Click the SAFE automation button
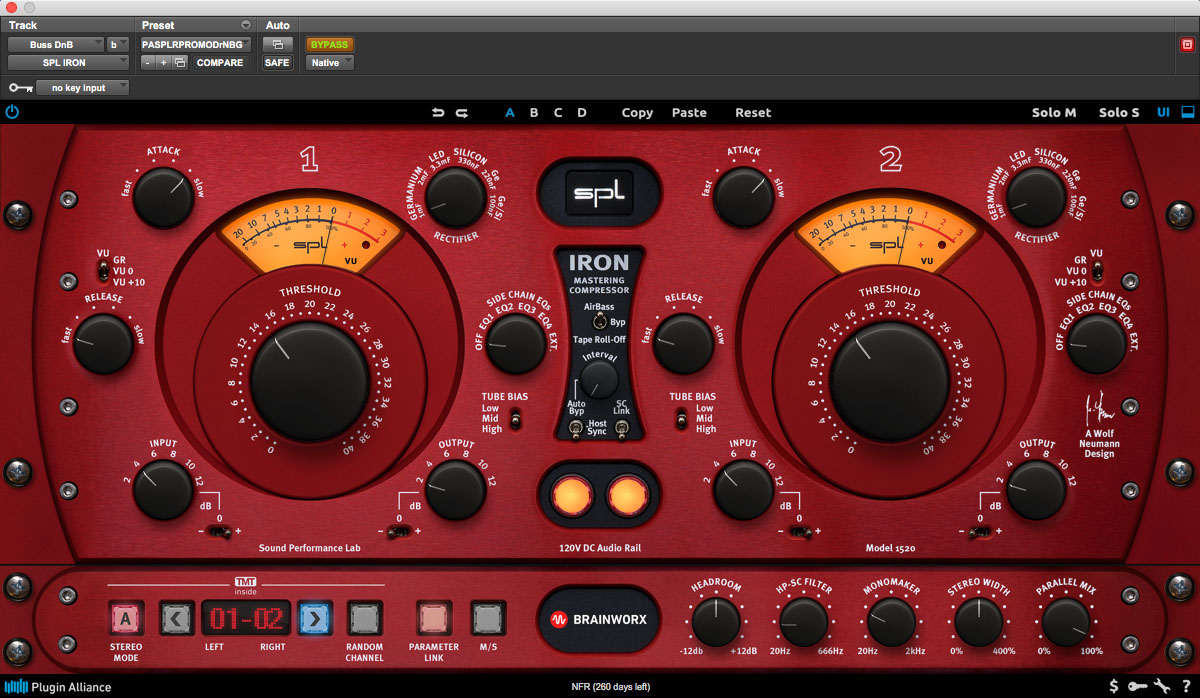 tap(276, 63)
